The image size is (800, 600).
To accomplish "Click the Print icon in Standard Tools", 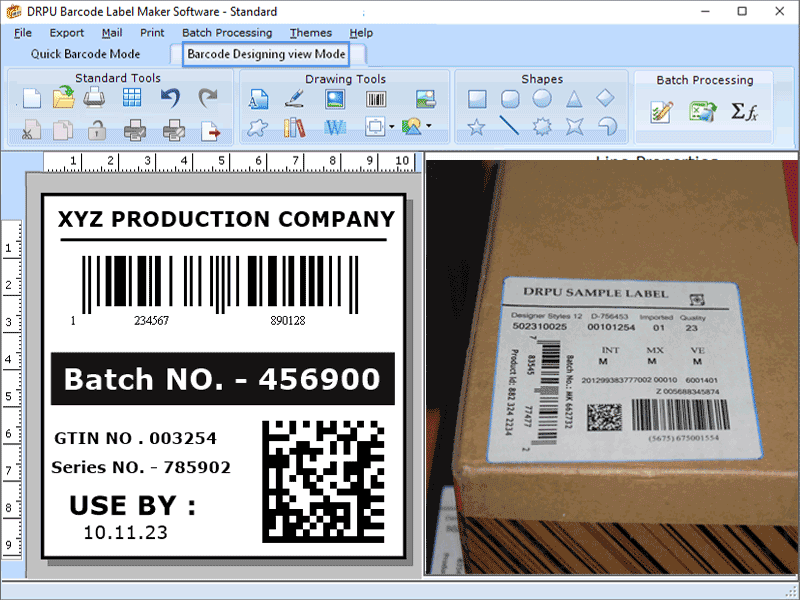I will click(x=96, y=96).
